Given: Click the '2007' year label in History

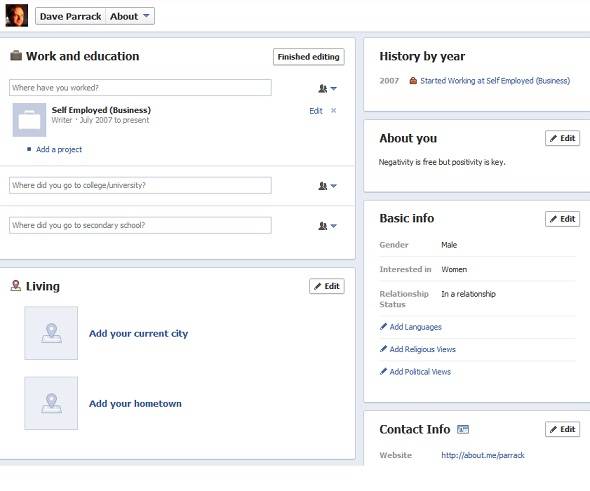Looking at the screenshot, I should pos(389,81).
